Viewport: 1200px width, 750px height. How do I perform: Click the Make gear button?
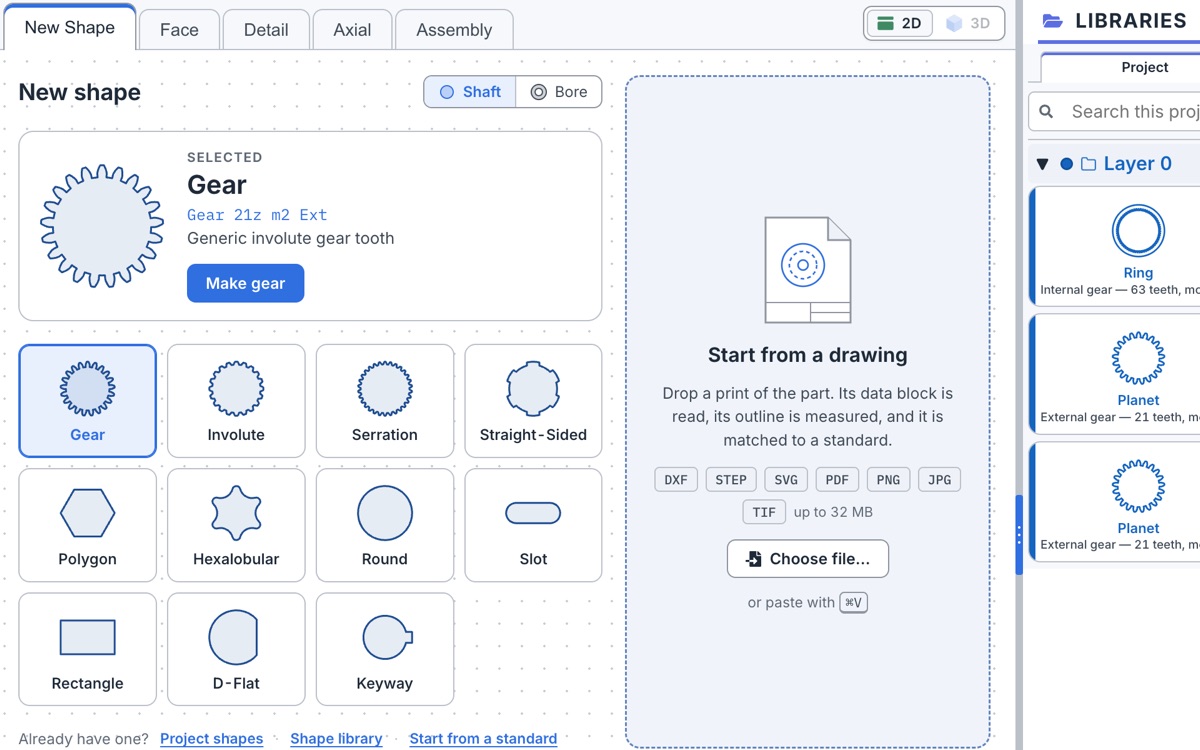(245, 284)
